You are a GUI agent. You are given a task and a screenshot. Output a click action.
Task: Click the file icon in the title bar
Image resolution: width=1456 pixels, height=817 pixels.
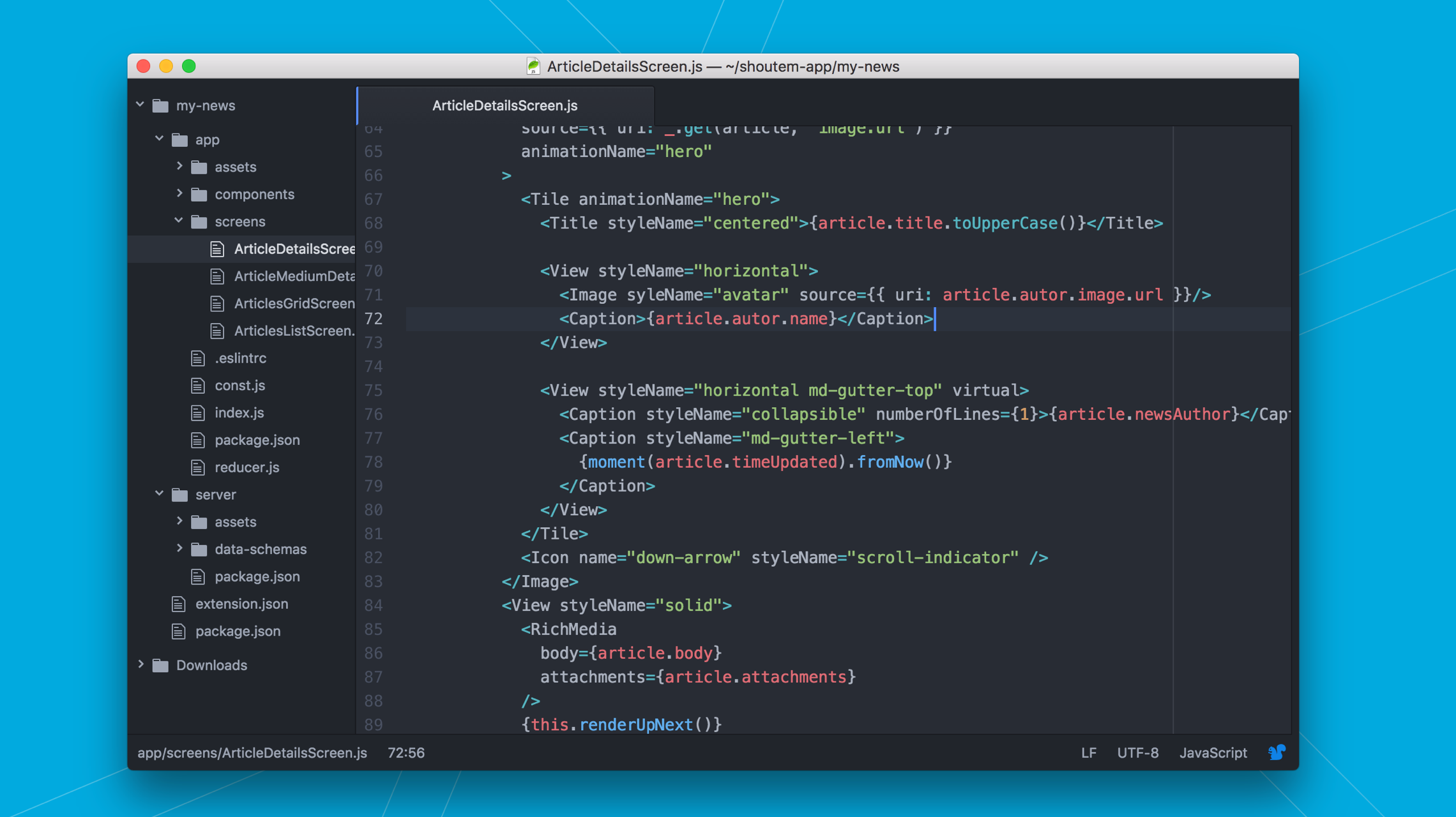533,66
